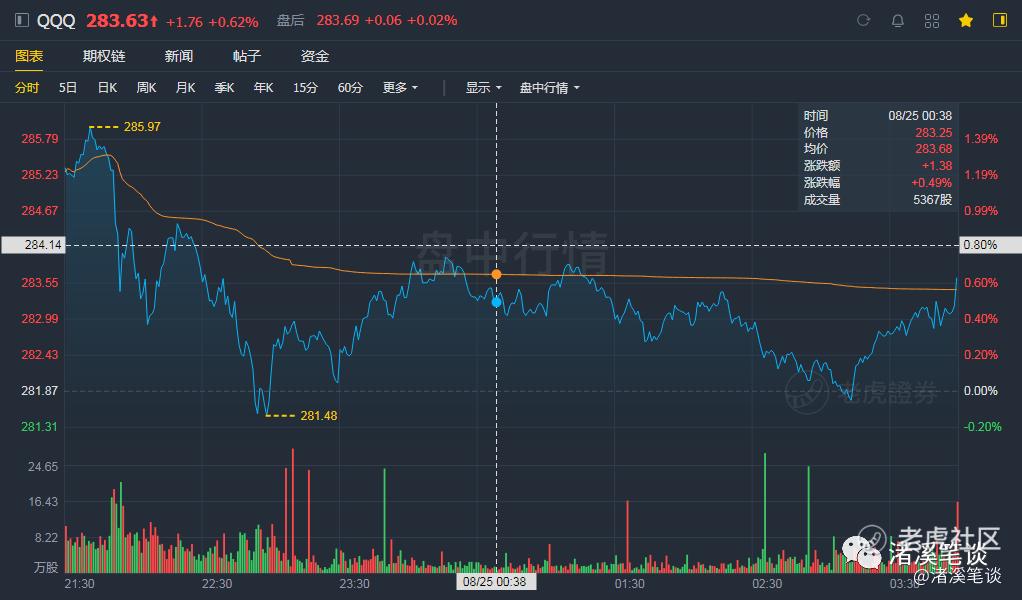The width and height of the screenshot is (1022, 600).
Task: Click the crosshair price label 284.14
Action: coord(33,245)
